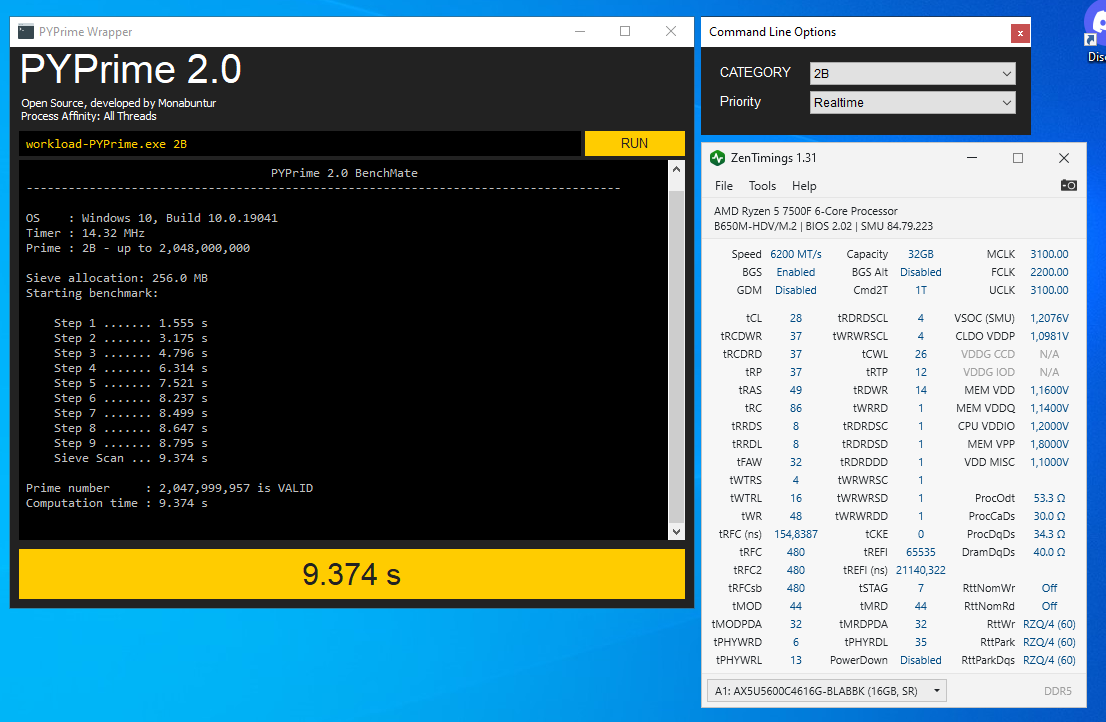Image resolution: width=1106 pixels, height=722 pixels.
Task: Click the VSOC (SMU) value 1,2076V
Action: coord(1049,318)
